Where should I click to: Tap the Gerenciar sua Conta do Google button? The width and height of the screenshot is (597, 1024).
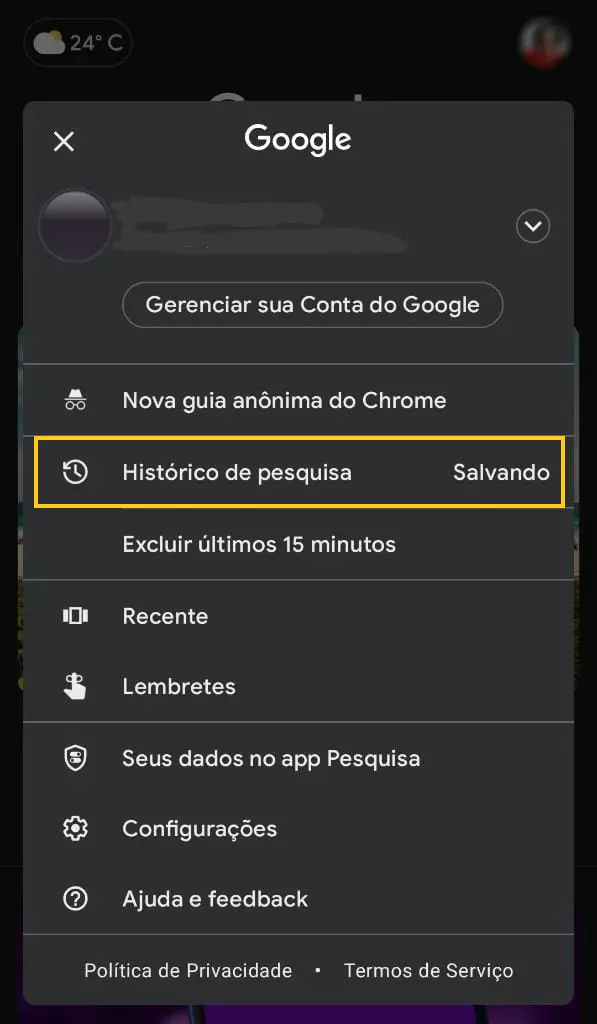point(313,305)
